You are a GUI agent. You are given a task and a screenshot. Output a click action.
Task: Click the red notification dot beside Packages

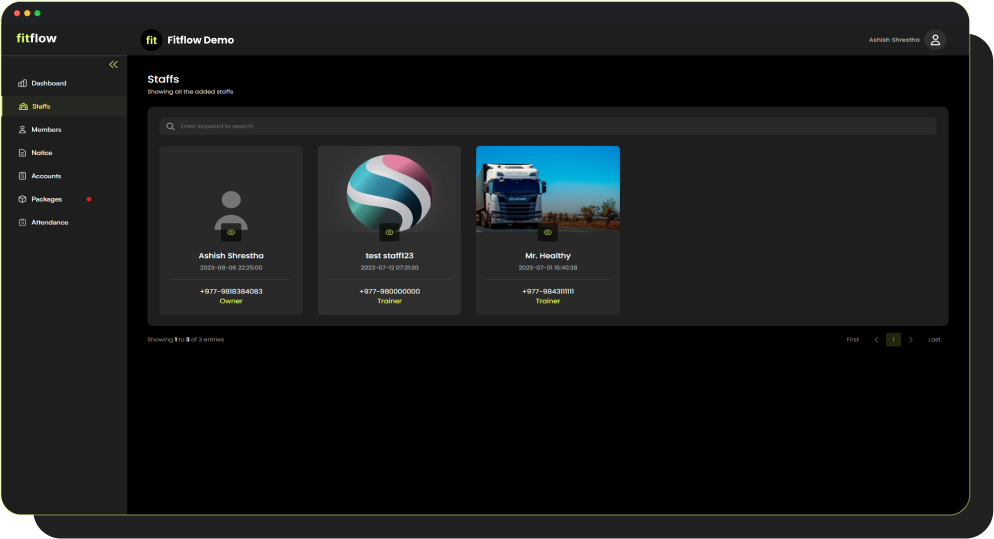click(x=89, y=199)
